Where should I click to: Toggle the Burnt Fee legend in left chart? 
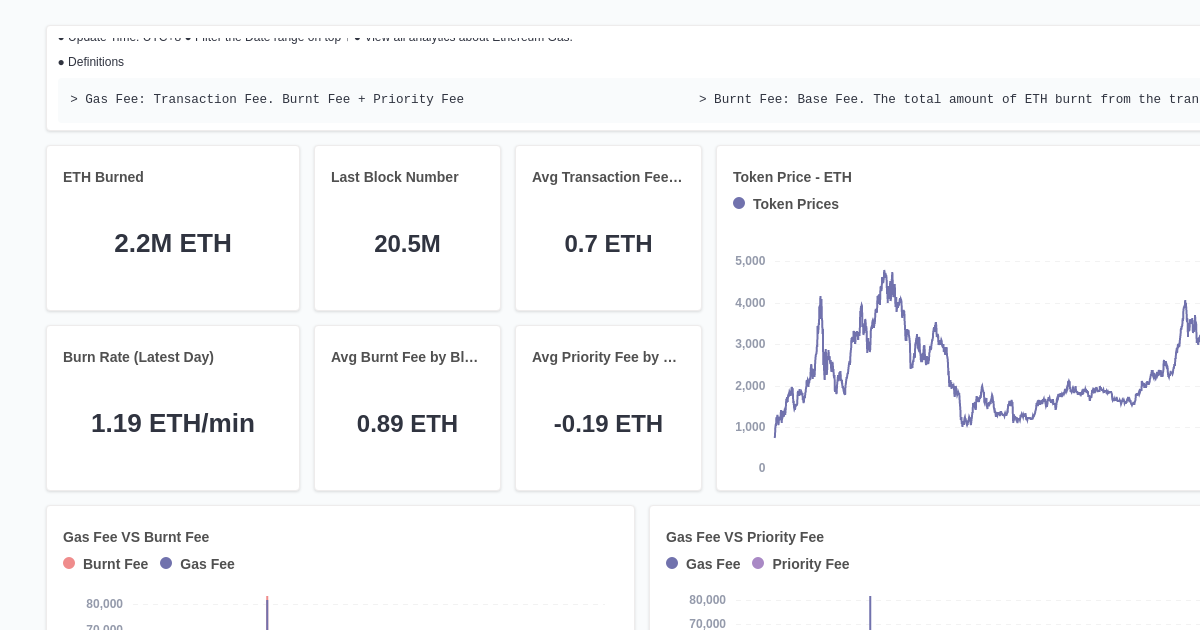[x=69, y=563]
